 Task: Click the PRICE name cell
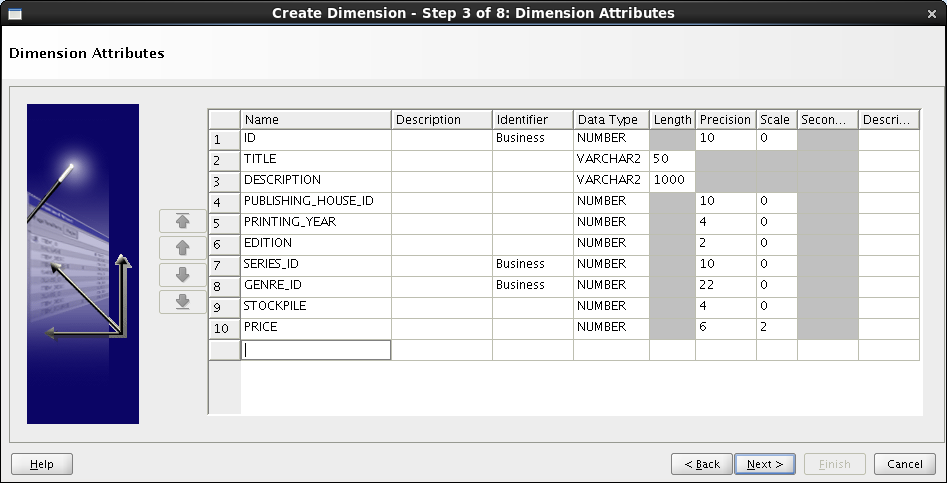[x=316, y=329]
